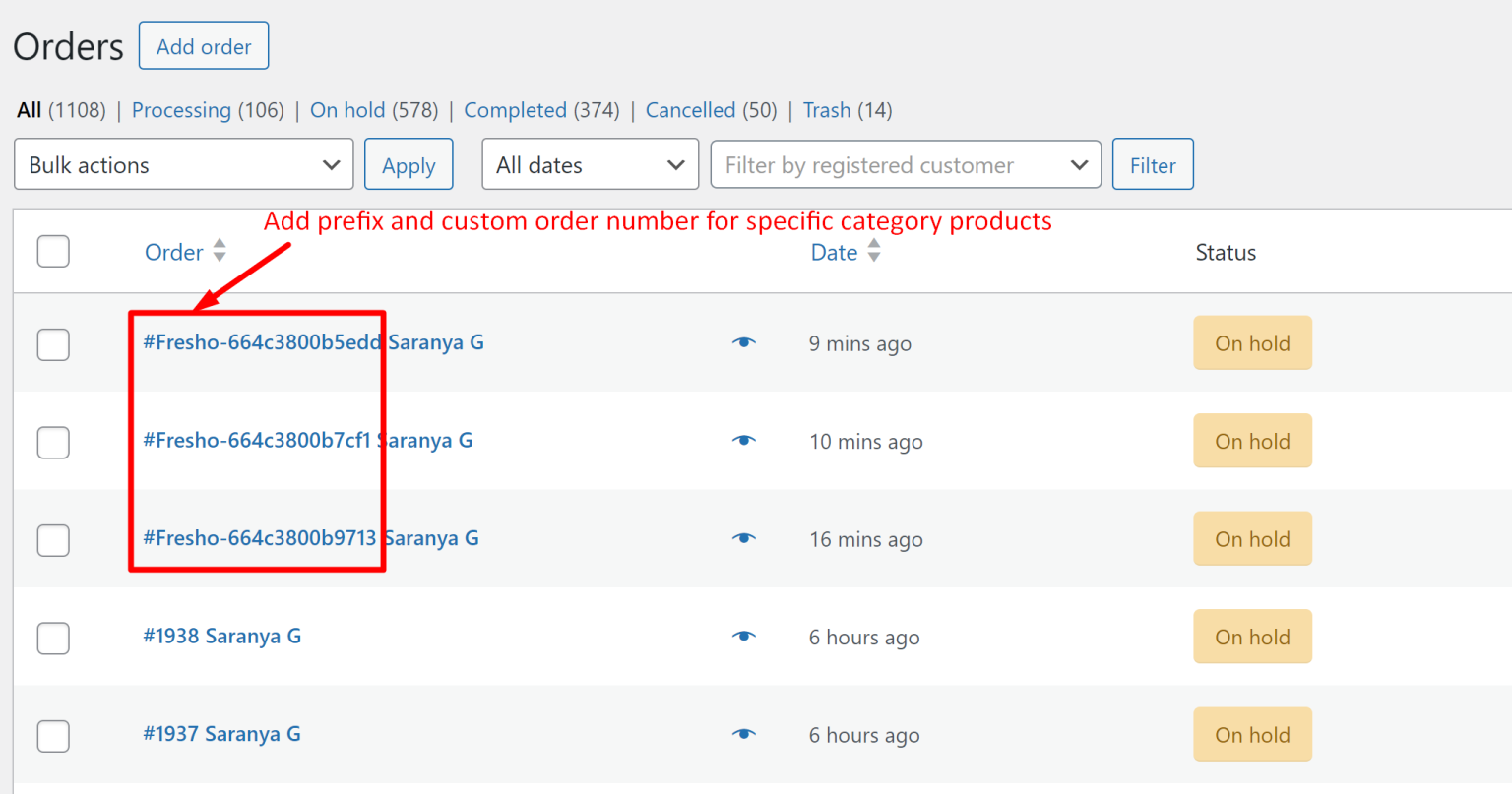Open the Trash orders view
Screen dimensions: 1512x794
click(827, 110)
